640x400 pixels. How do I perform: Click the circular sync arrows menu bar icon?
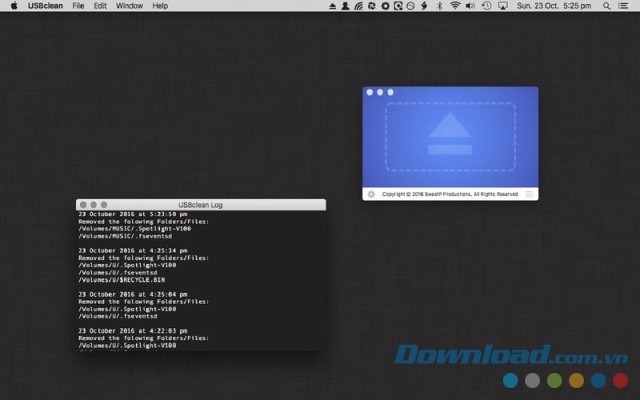coord(371,6)
